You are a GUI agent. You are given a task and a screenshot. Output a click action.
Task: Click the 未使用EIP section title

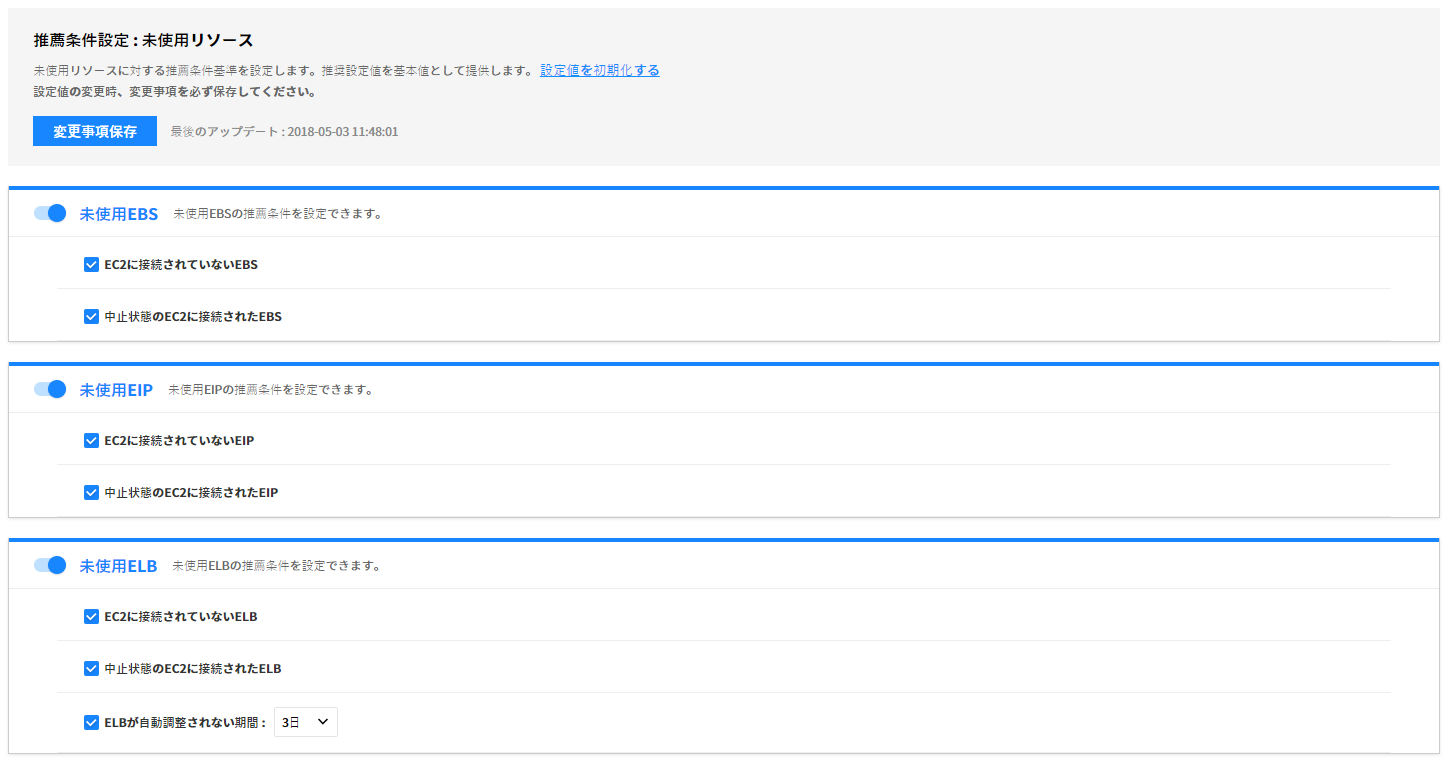[x=116, y=390]
